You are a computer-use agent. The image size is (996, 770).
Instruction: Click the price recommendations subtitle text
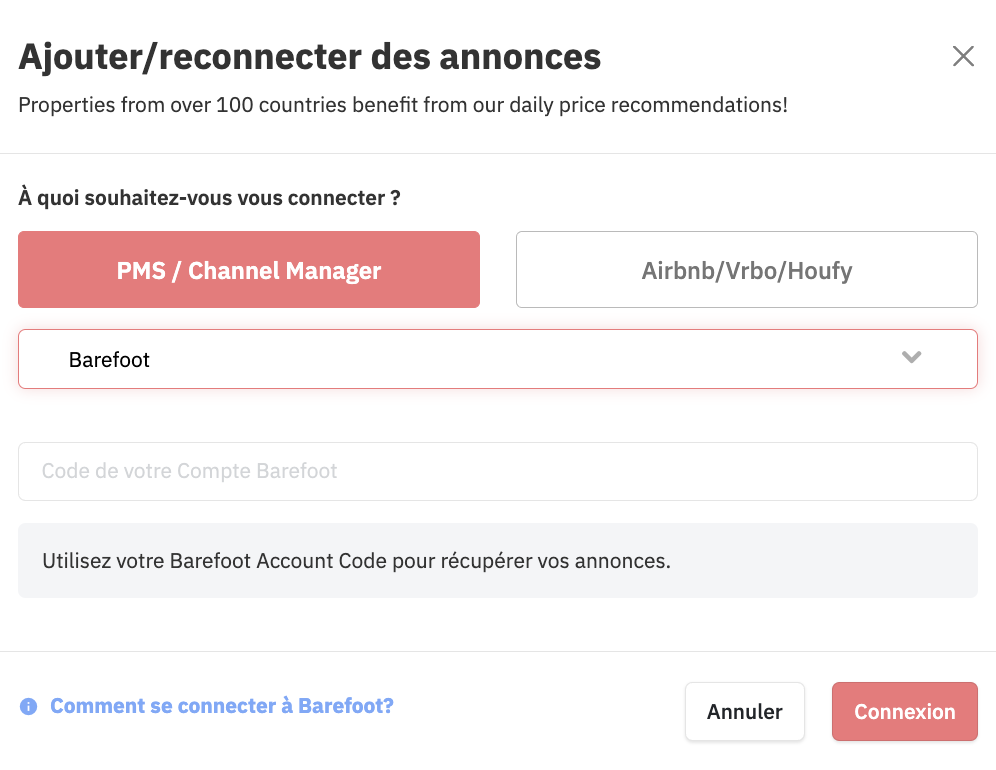click(403, 105)
